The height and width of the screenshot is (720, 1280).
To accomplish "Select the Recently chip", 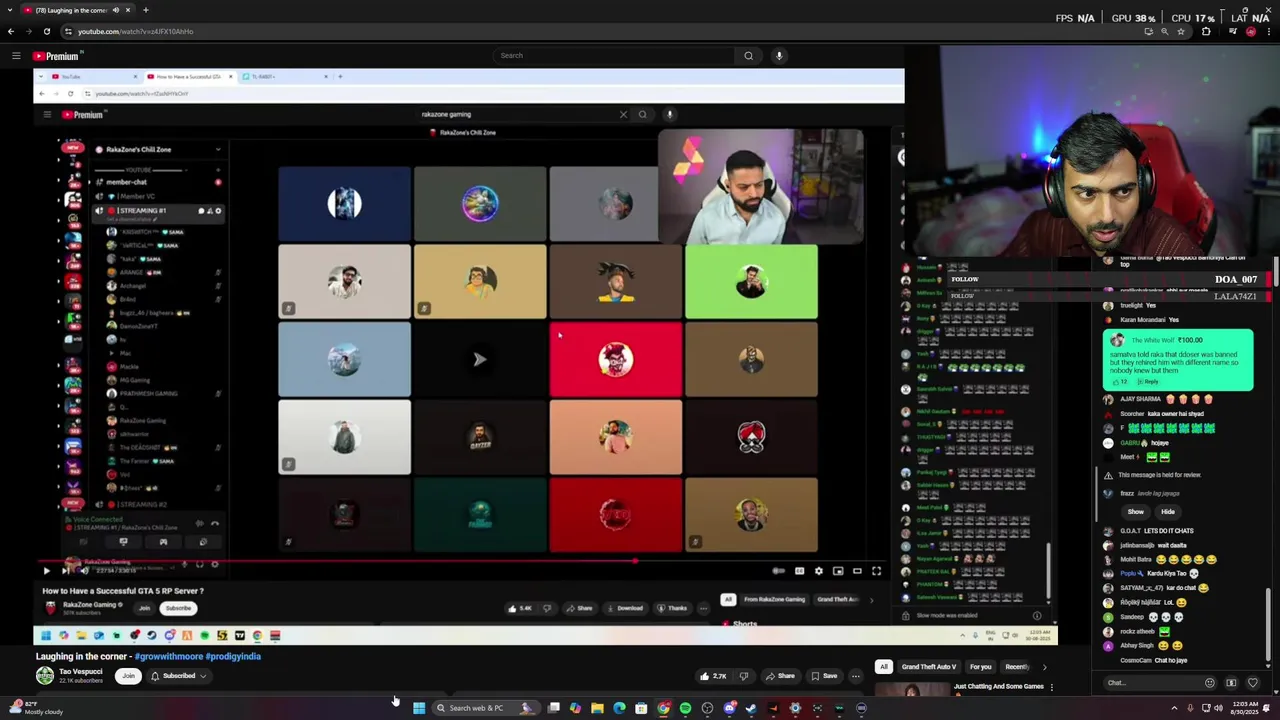I will coord(1017,667).
